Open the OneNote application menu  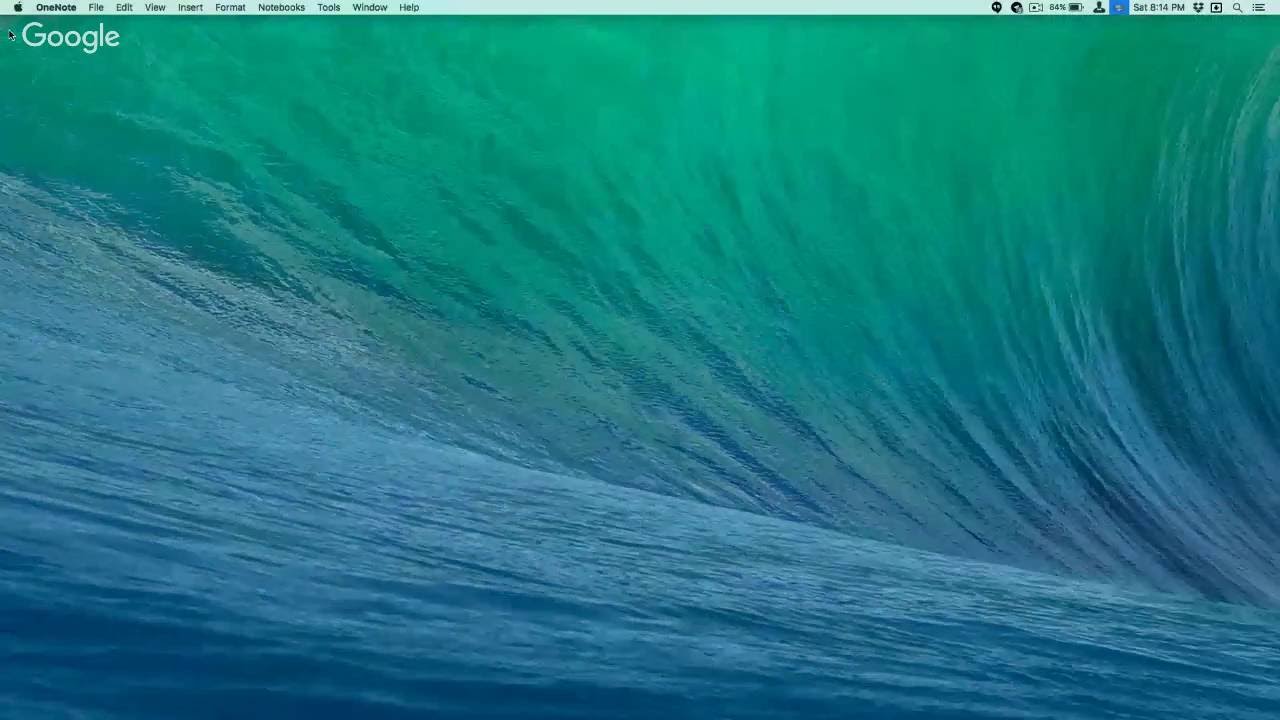[56, 7]
